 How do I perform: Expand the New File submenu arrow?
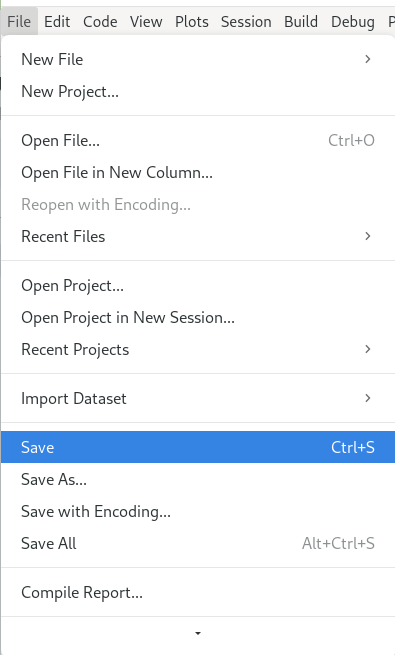click(x=367, y=59)
